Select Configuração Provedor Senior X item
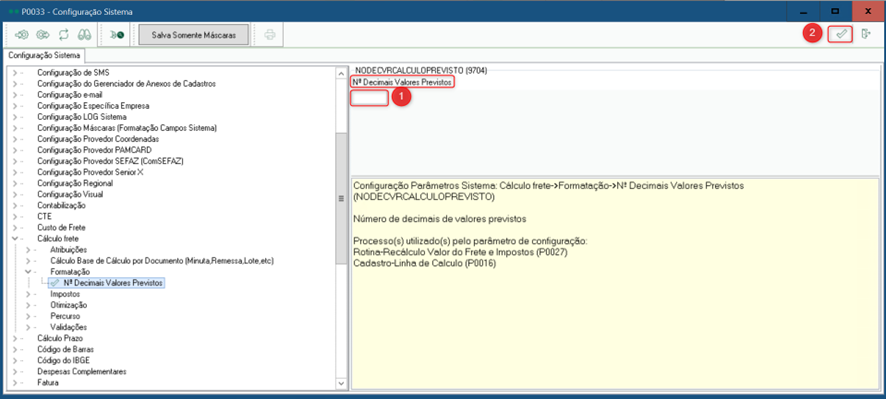 tap(90, 172)
